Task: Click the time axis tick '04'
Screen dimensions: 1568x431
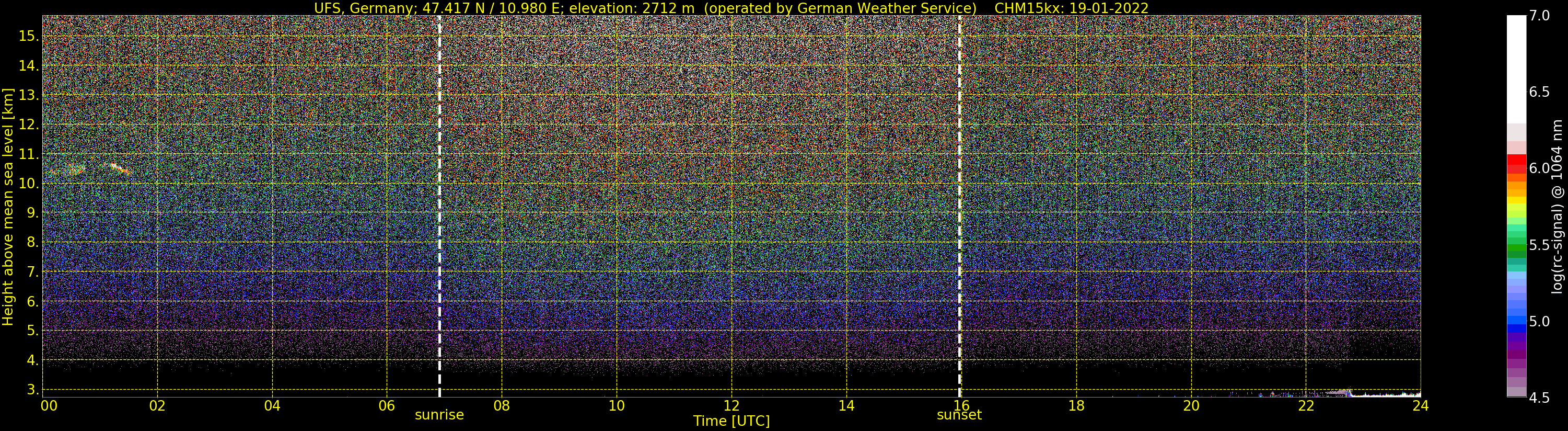Action: 272,405
